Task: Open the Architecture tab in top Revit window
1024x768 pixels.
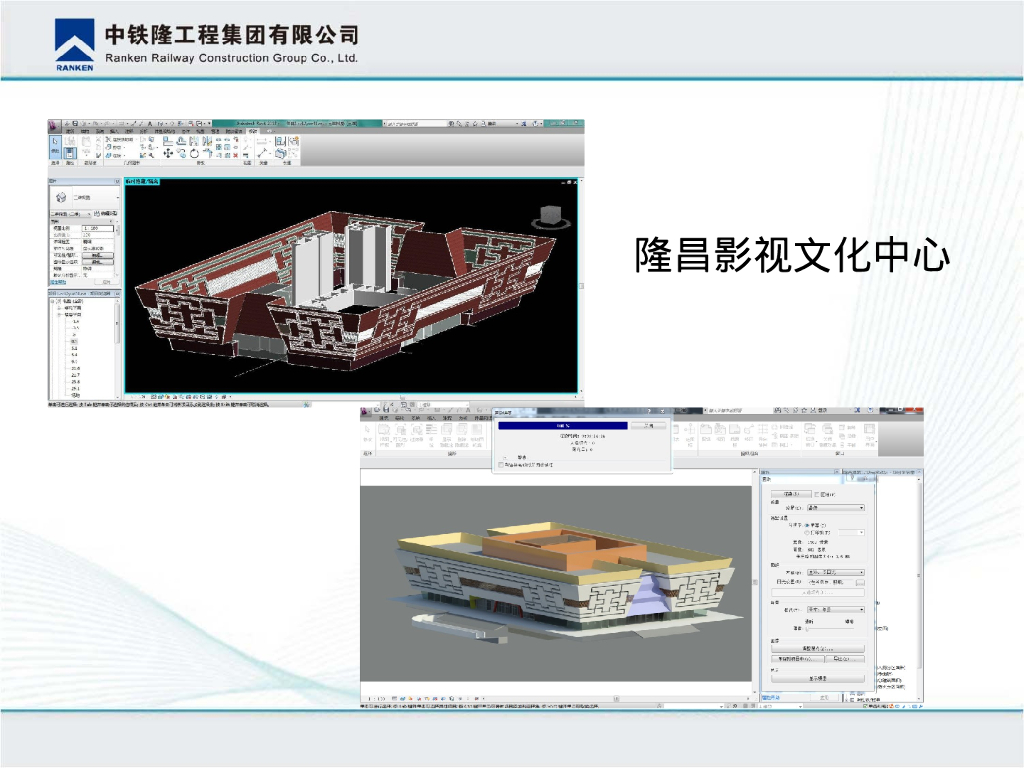Action: click(70, 131)
